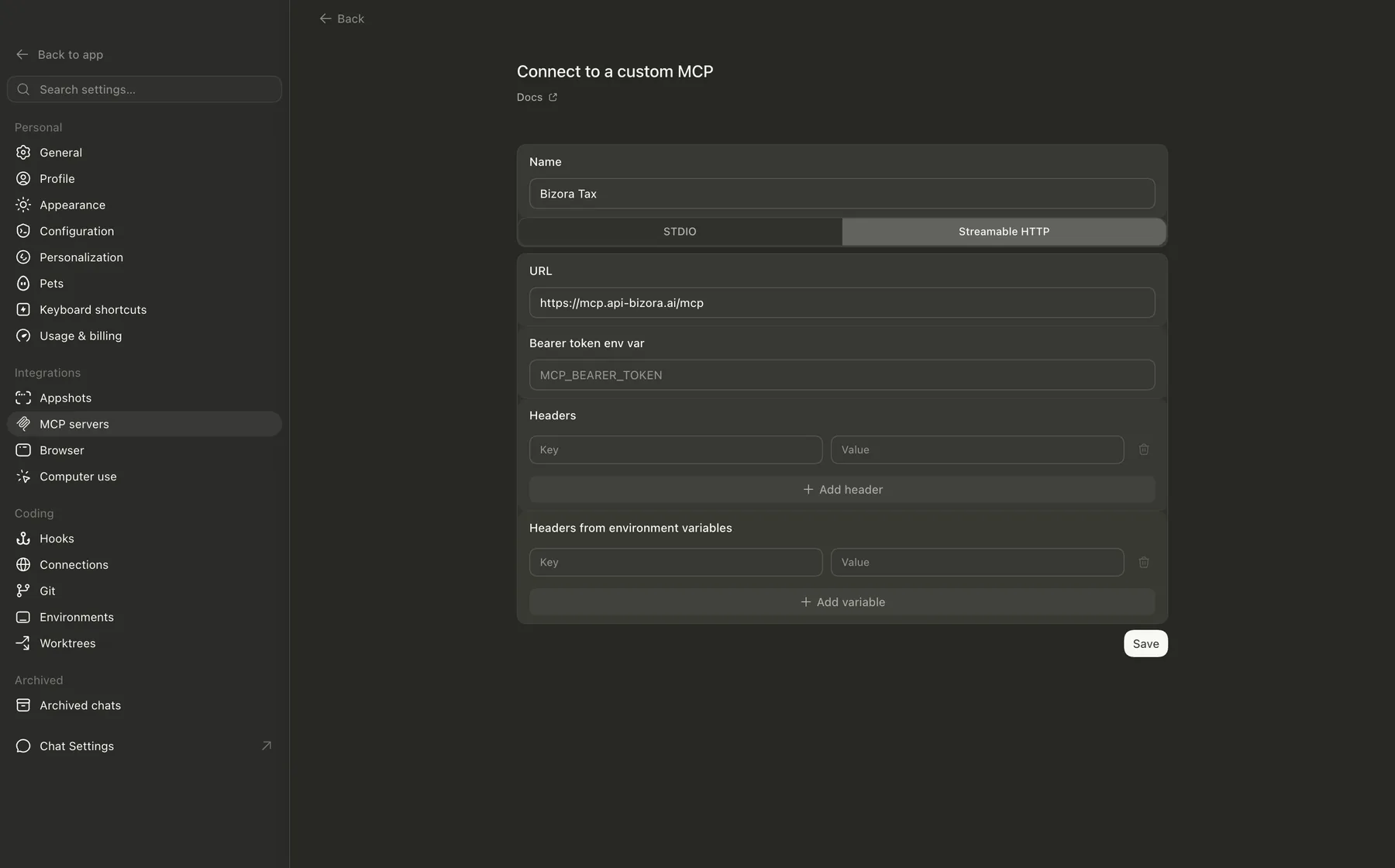Image resolution: width=1395 pixels, height=868 pixels.
Task: Click the Personalization icon
Action: point(23,257)
